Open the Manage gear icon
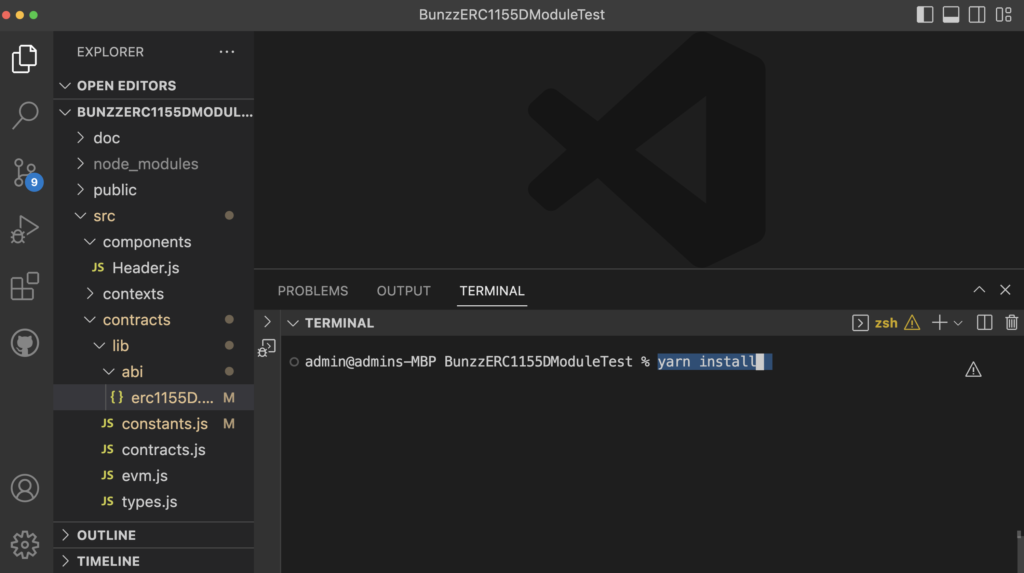1024x573 pixels. (x=25, y=544)
